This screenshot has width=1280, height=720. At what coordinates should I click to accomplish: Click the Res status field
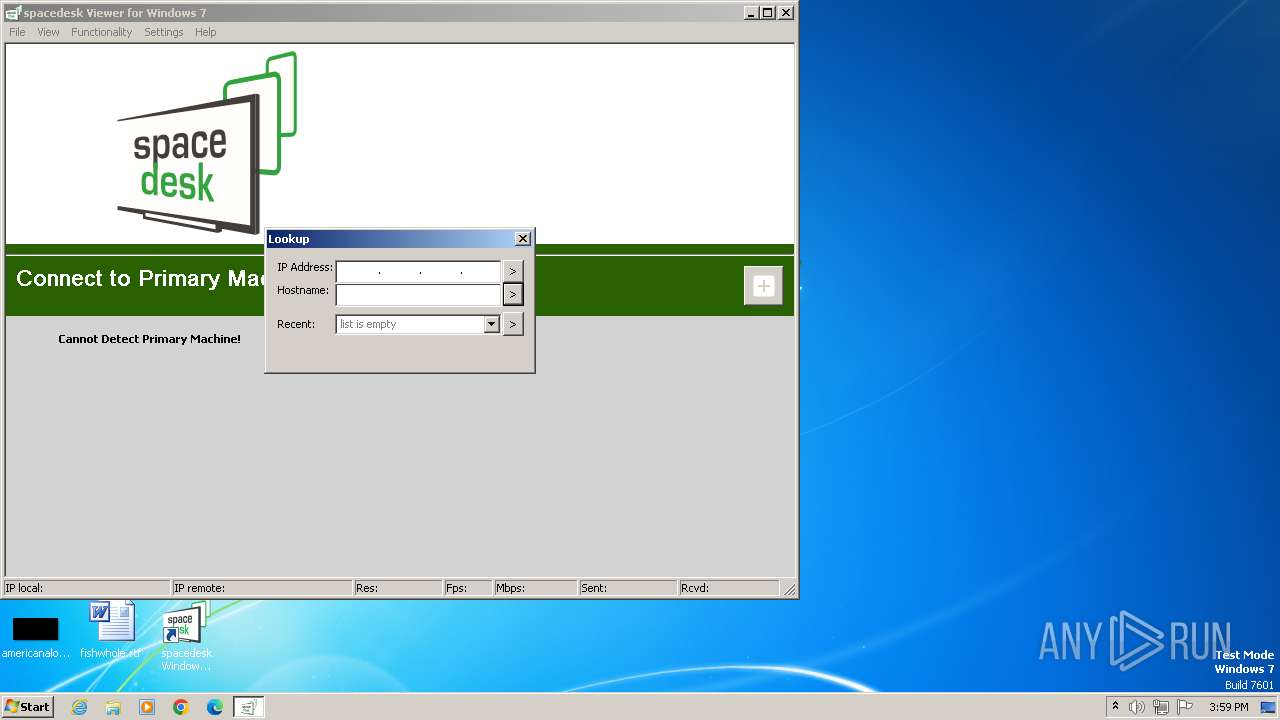[398, 588]
